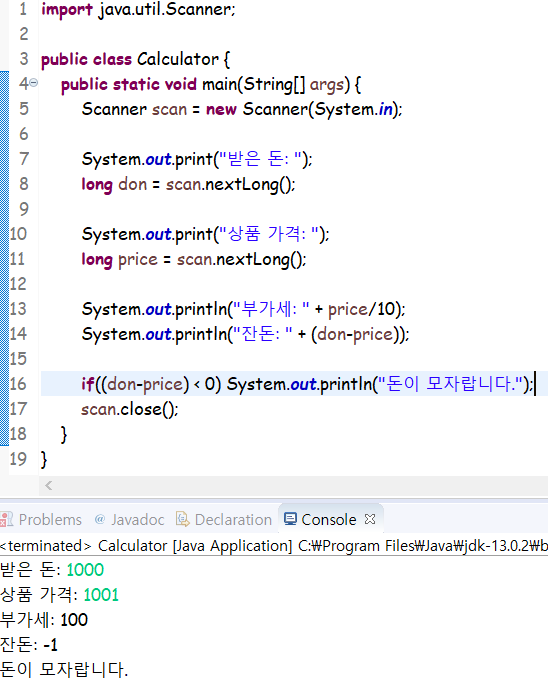Click 'scan.close()' on line 17
Screen dimensions: 548x686
(x=128, y=410)
